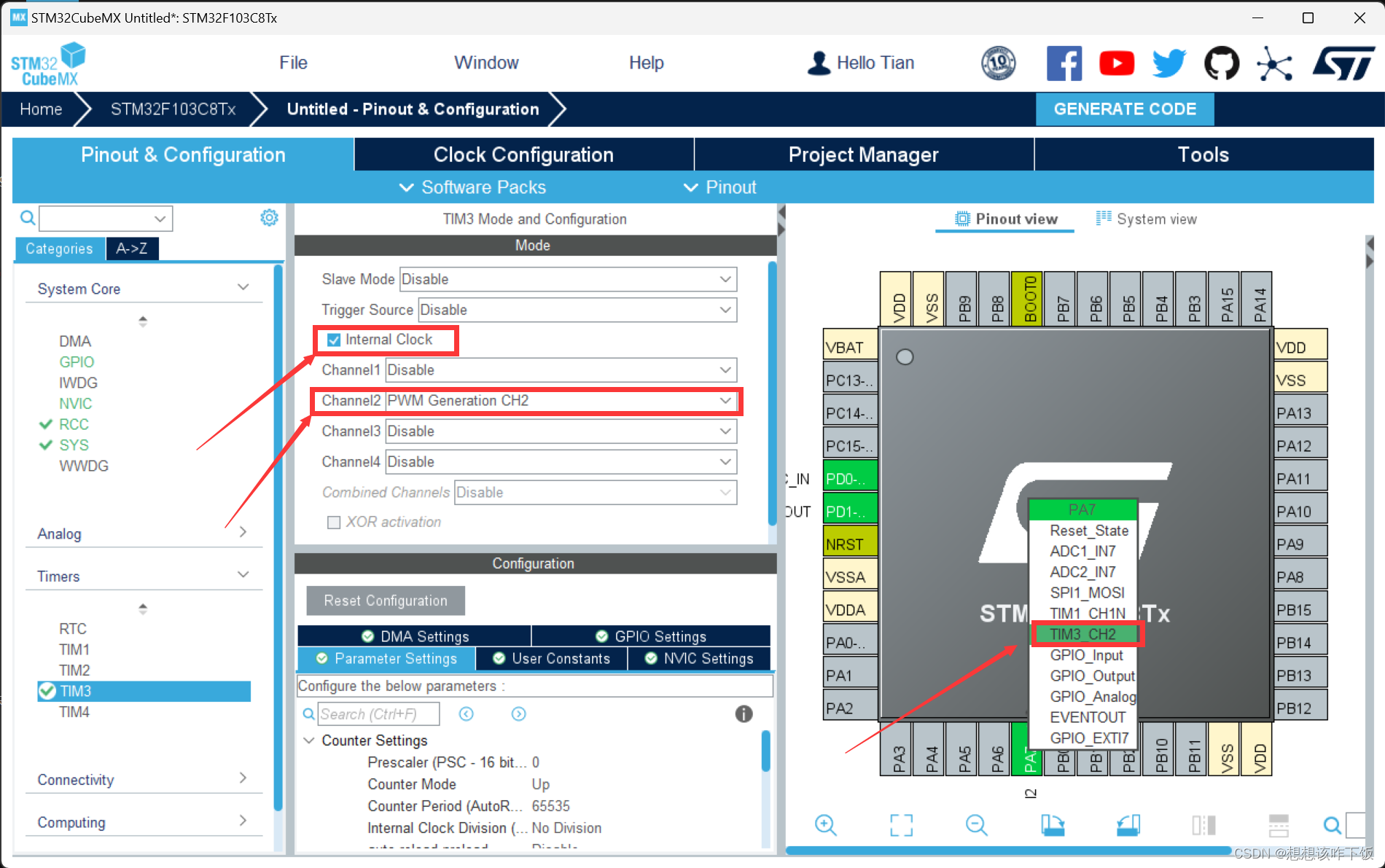Zoom out of the pinout view
Image resolution: width=1385 pixels, height=868 pixels.
pos(976,825)
